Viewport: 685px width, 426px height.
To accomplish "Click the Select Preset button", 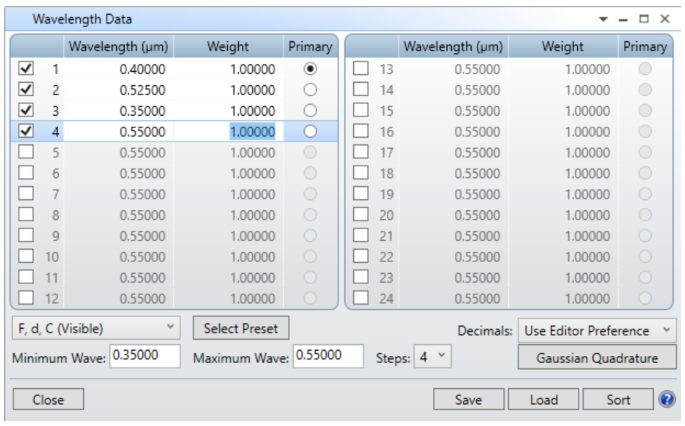I will (241, 328).
